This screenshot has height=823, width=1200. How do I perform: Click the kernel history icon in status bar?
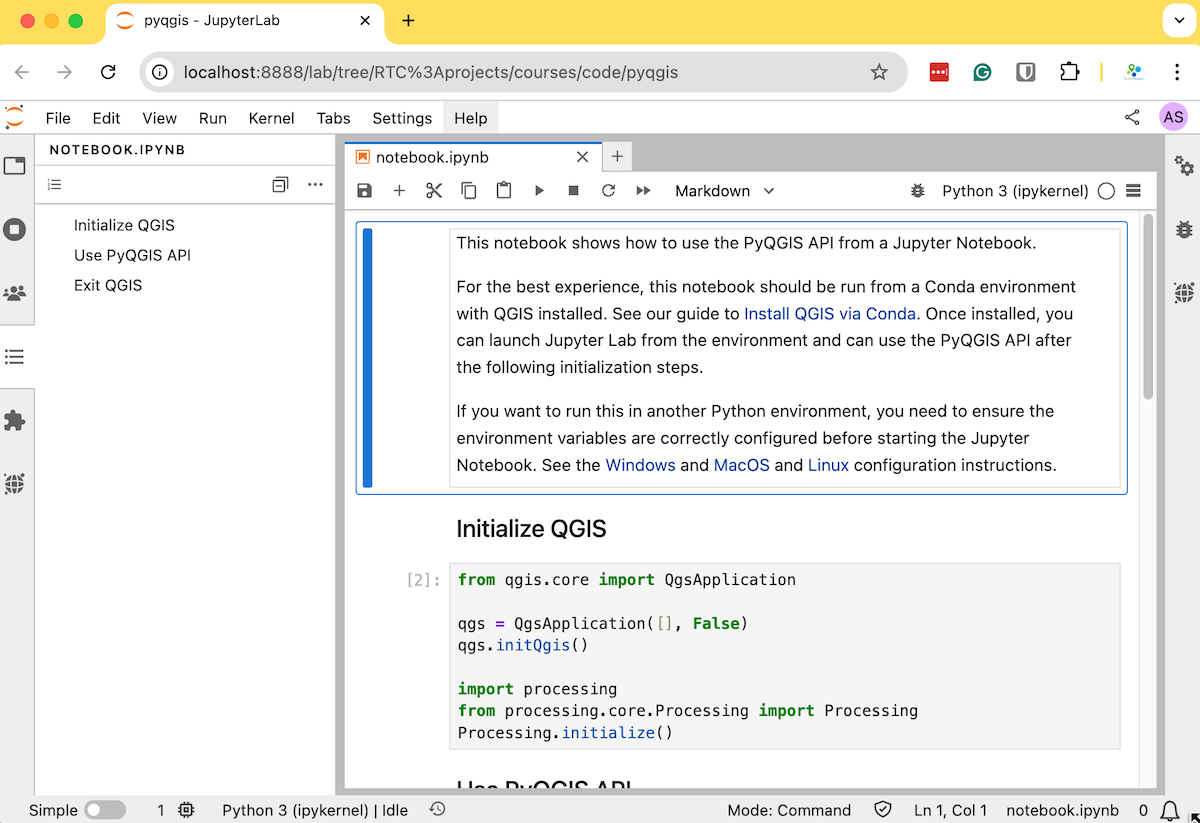click(x=437, y=810)
